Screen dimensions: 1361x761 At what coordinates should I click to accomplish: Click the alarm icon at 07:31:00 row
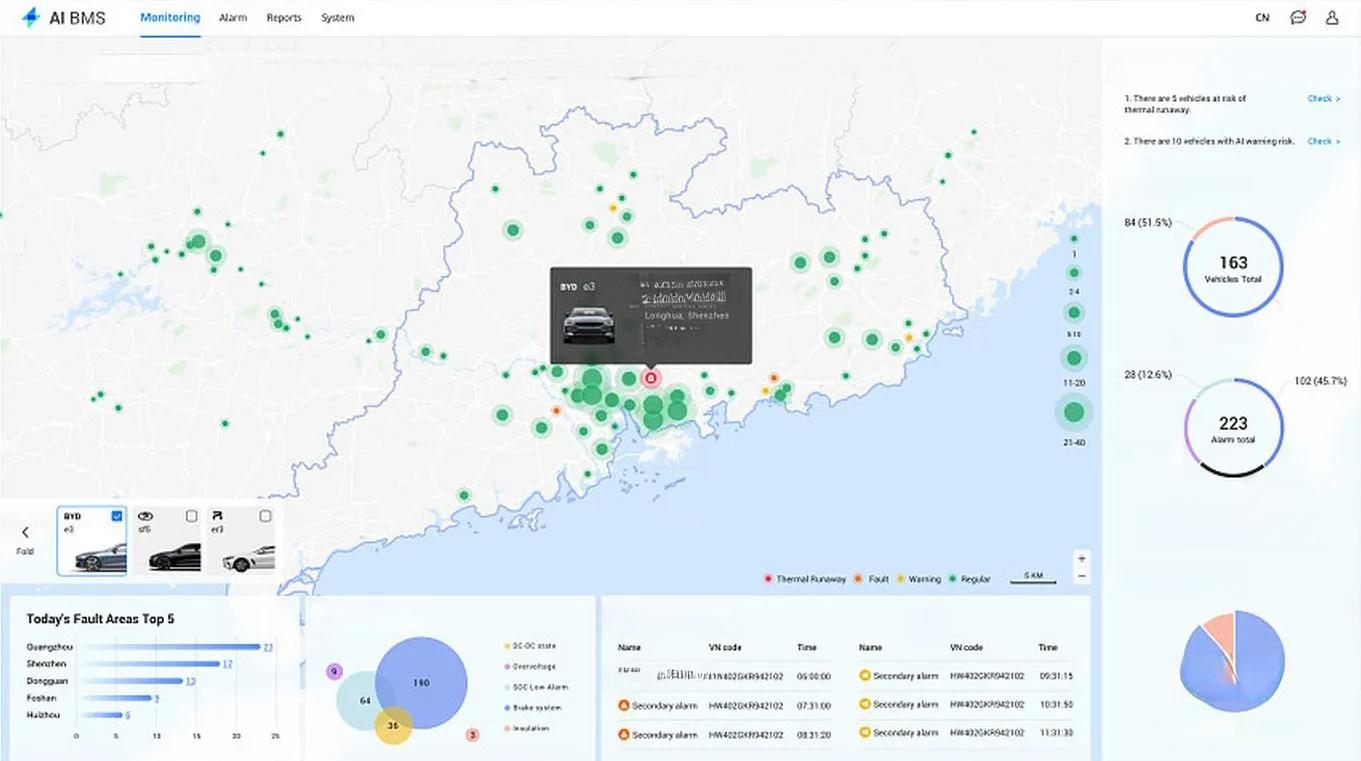pyautogui.click(x=624, y=705)
